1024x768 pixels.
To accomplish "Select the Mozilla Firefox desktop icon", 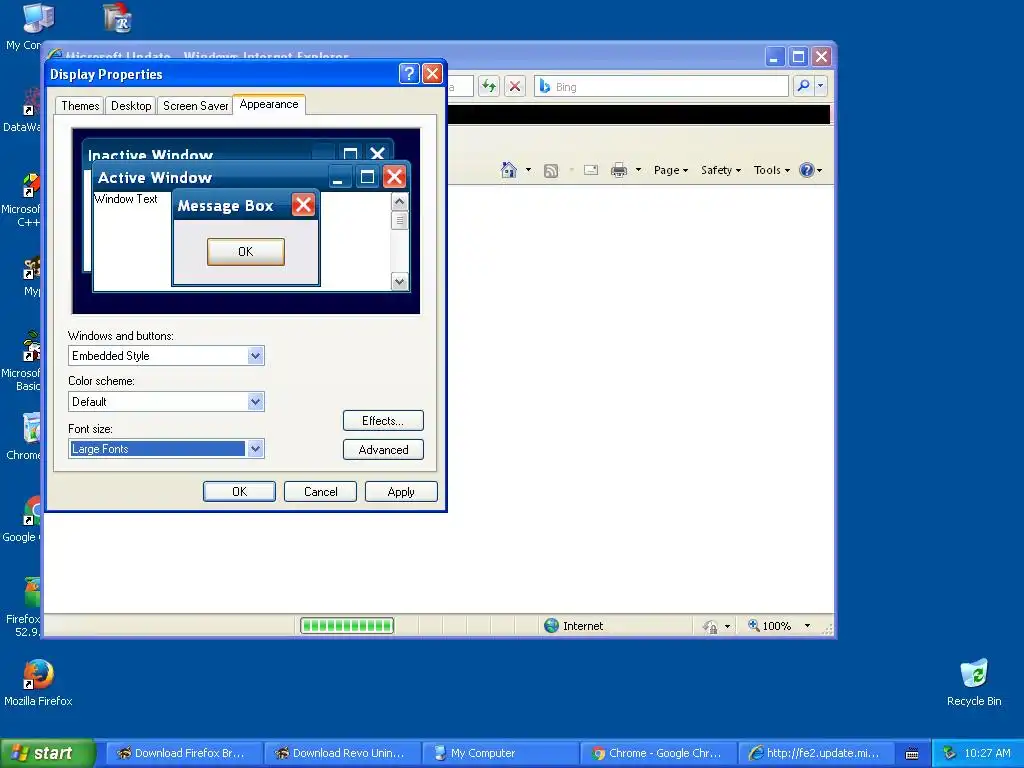I will 38,682.
